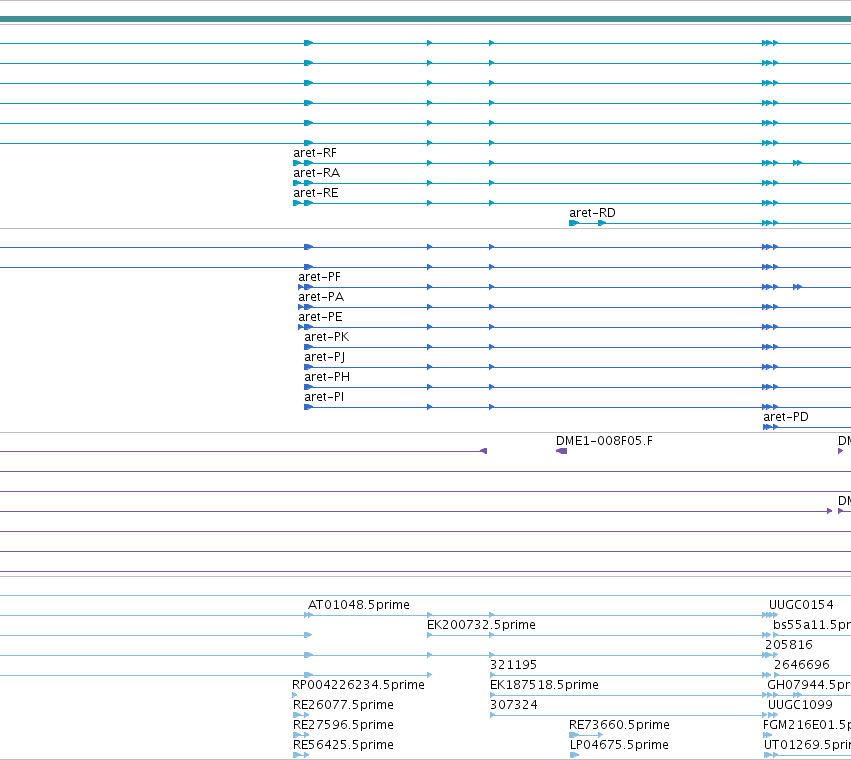Click the purple DME1-008F05.F feature block
Image resolution: width=851 pixels, height=760 pixels.
(562, 451)
